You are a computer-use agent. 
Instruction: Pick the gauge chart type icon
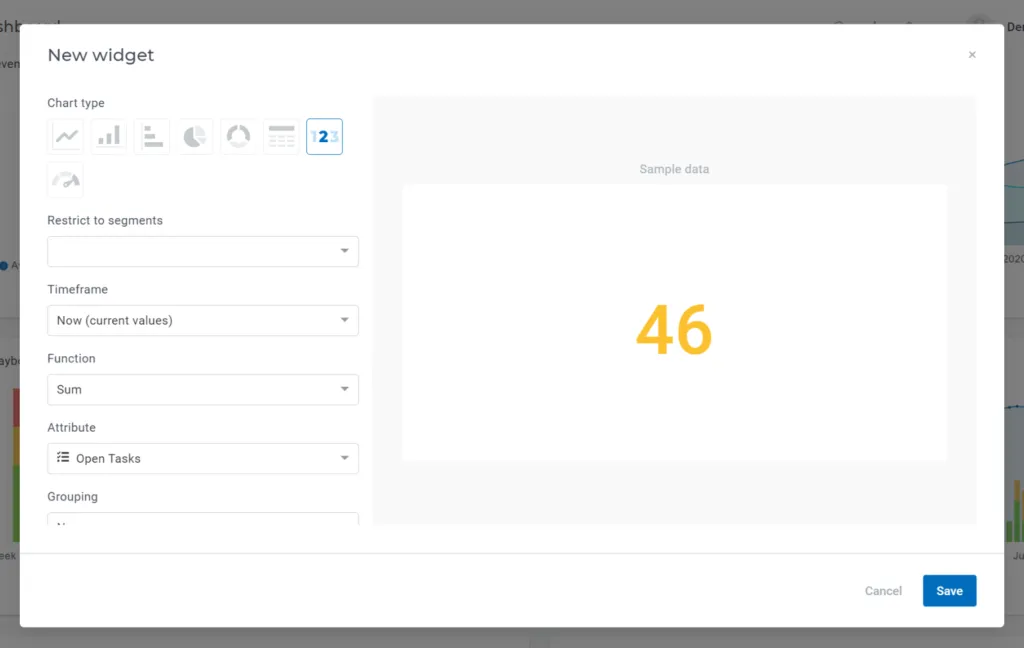pyautogui.click(x=65, y=180)
